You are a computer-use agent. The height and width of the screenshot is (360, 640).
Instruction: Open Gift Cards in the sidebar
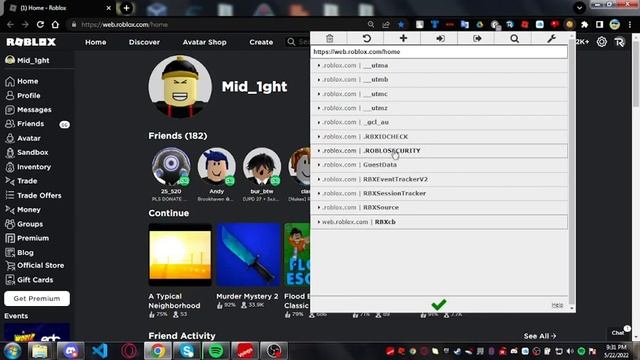(29, 280)
